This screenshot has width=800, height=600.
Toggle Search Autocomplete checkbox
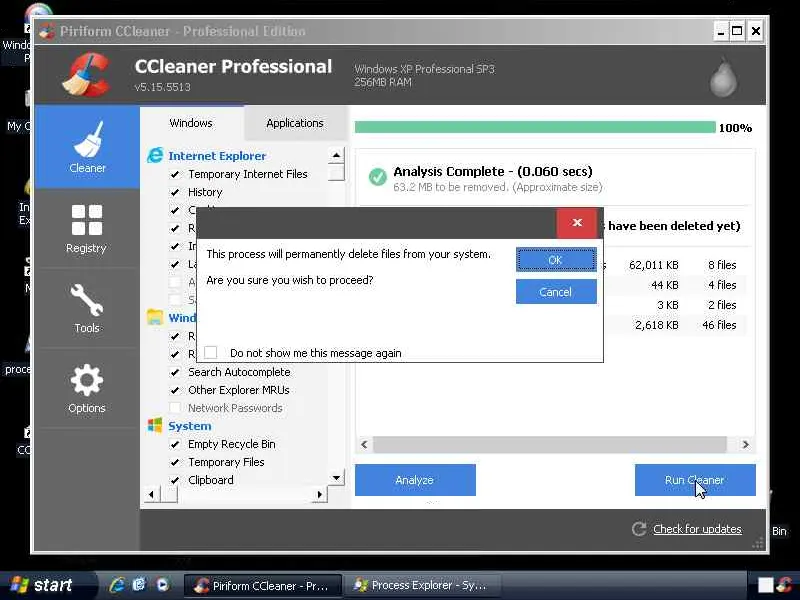coord(175,372)
